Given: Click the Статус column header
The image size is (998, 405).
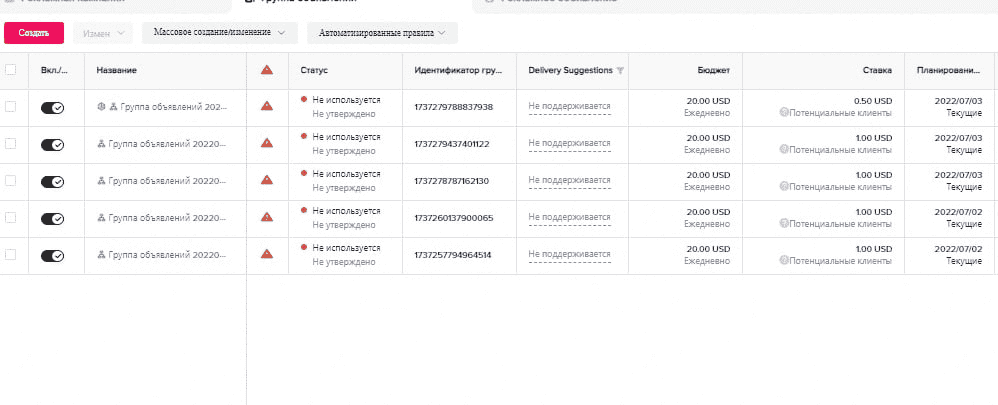Looking at the screenshot, I should [x=314, y=70].
